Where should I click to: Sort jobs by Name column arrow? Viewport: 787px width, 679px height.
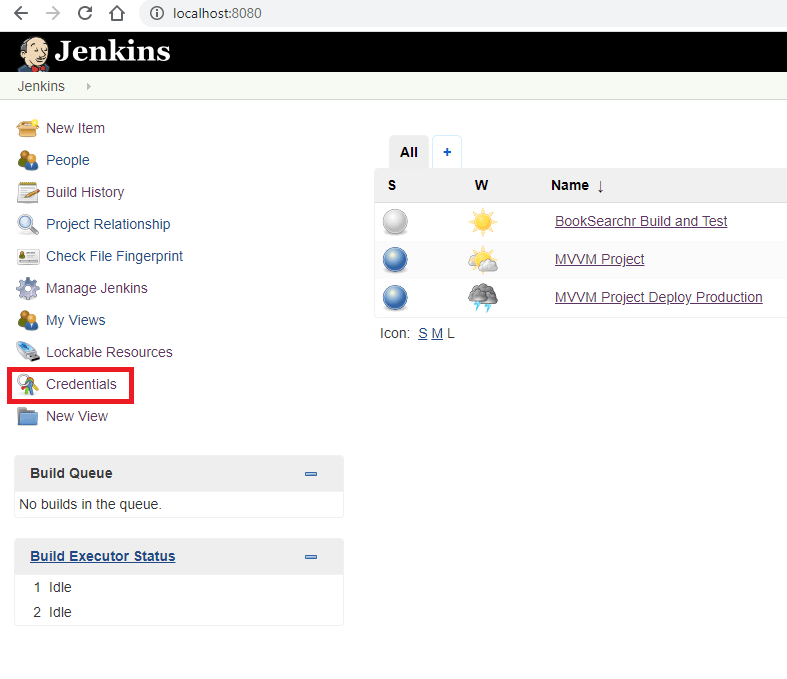600,187
